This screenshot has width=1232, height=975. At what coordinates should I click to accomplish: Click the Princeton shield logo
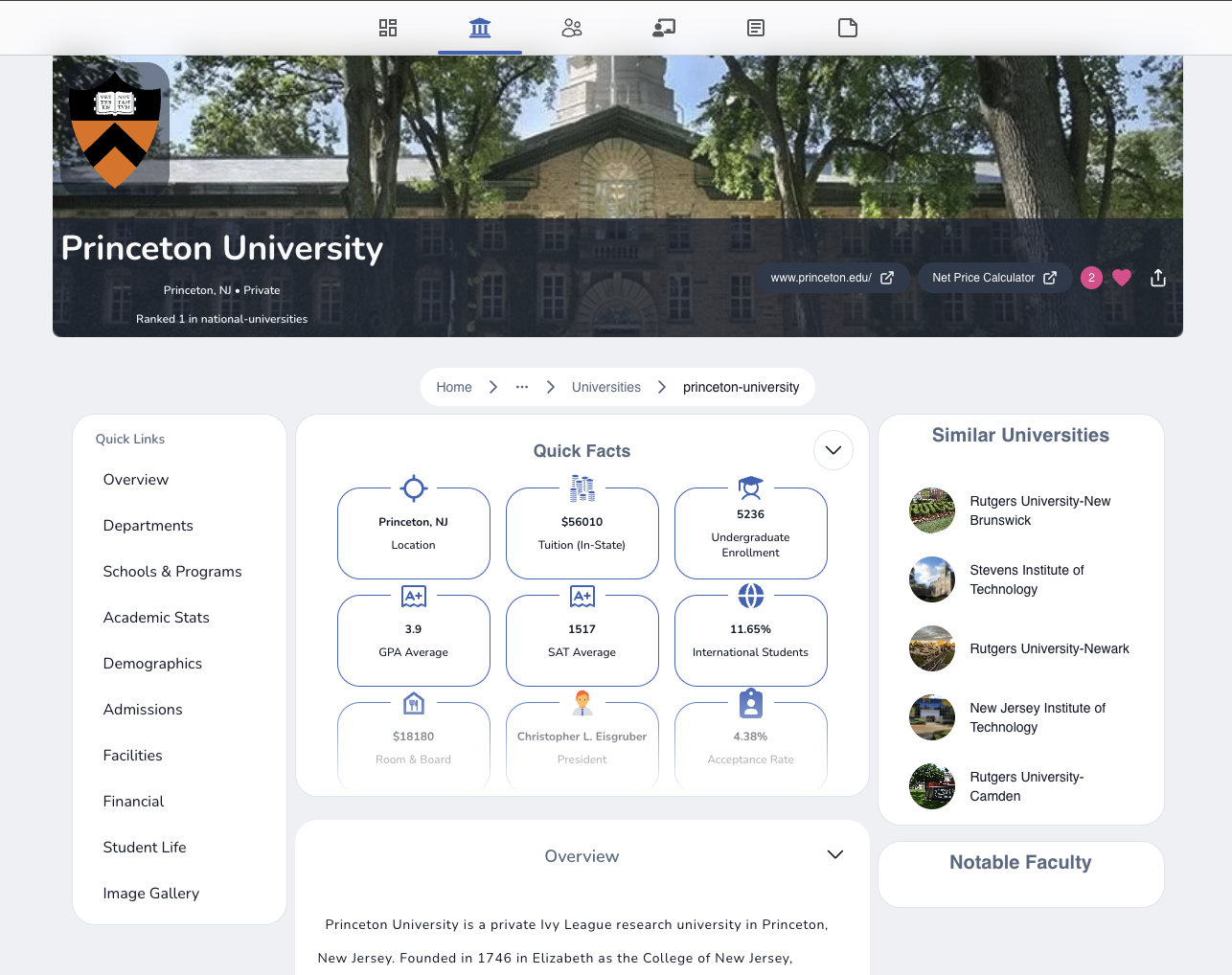tap(115, 127)
